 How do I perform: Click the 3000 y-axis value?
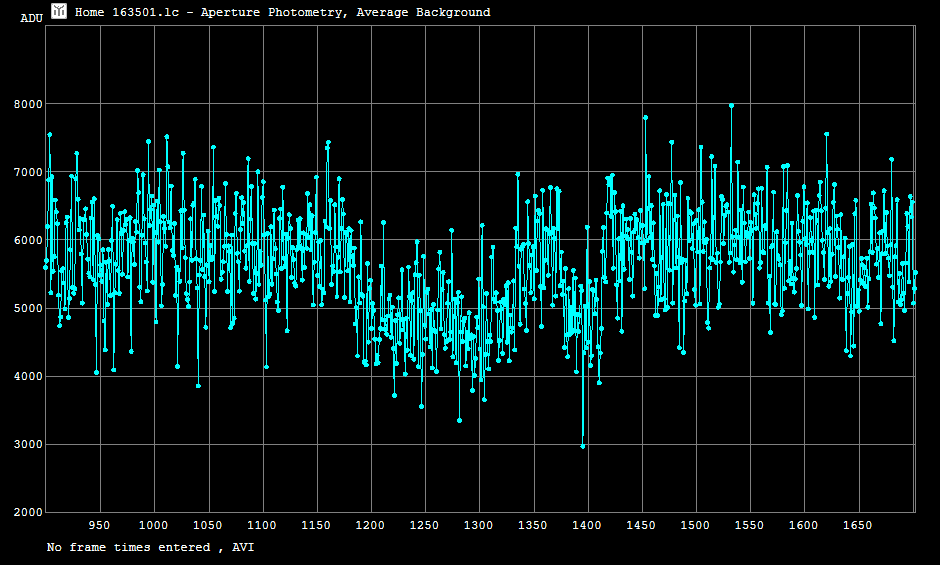click(29, 444)
